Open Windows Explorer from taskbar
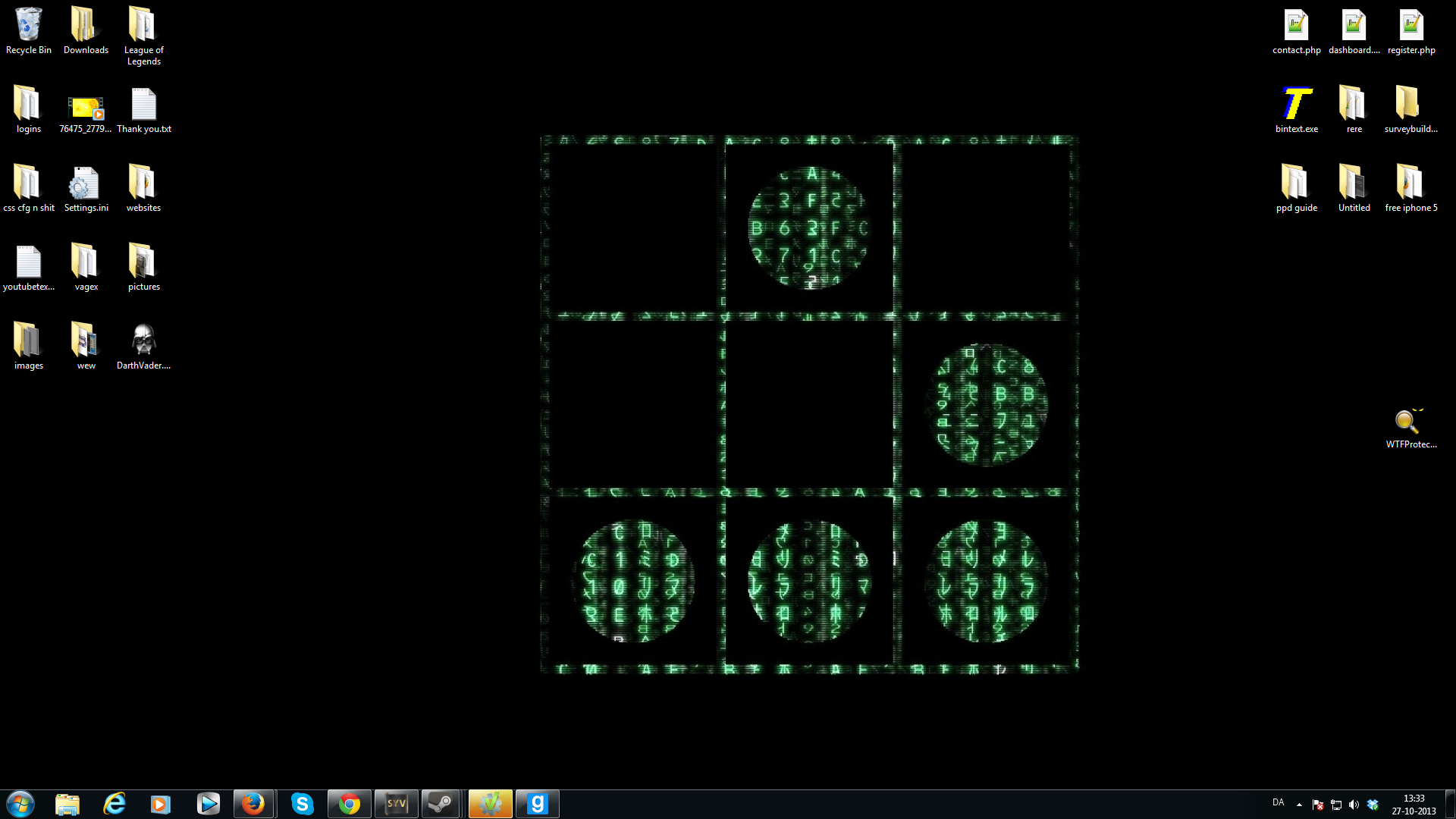1456x819 pixels. (67, 804)
